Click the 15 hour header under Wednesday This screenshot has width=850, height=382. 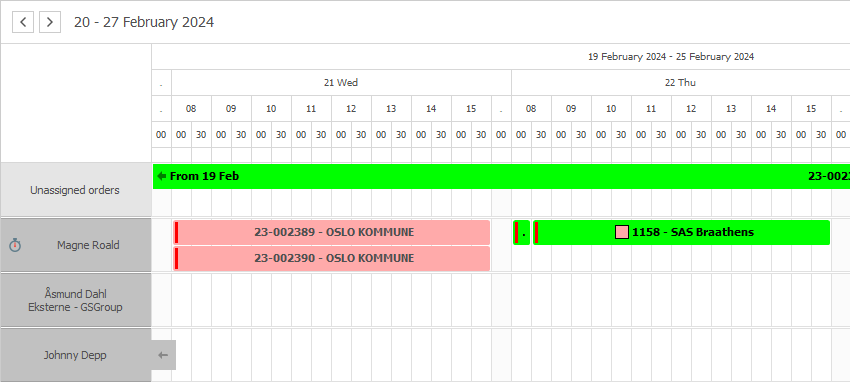471,109
